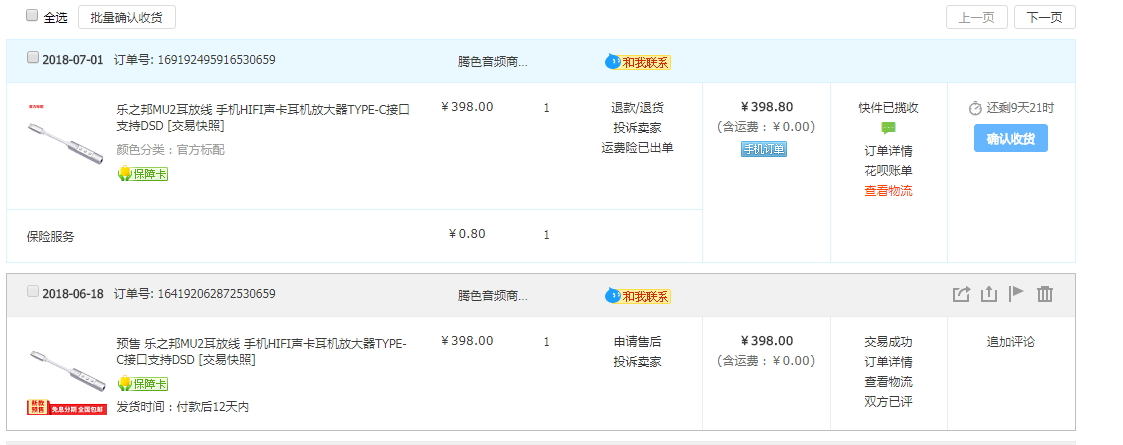Screen dimensions: 1123x445
Task: Click the orange 查看物流 link
Action: tap(888, 191)
